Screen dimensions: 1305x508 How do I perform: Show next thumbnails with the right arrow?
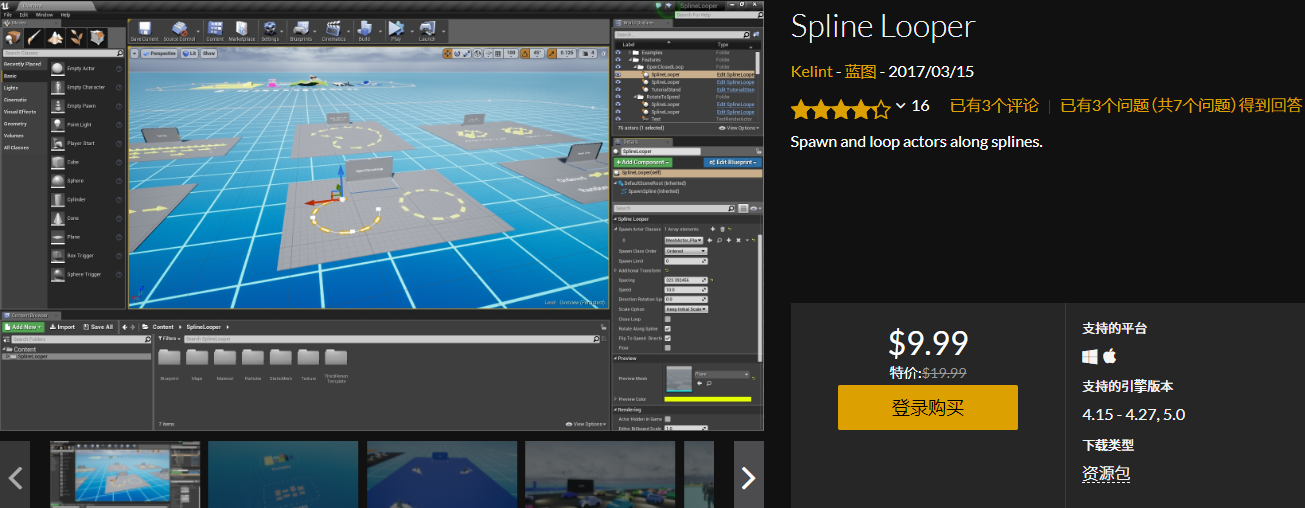pos(748,478)
